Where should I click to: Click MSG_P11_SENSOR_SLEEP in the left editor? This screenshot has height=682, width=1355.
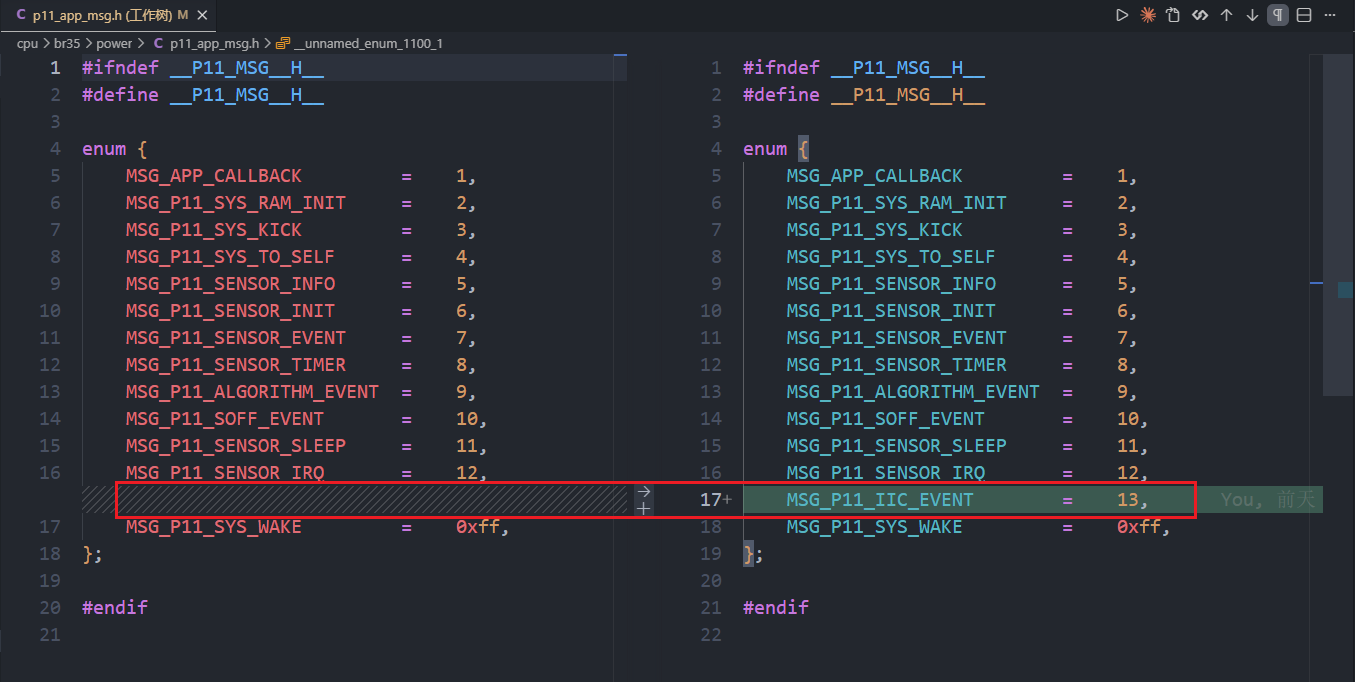tap(236, 446)
